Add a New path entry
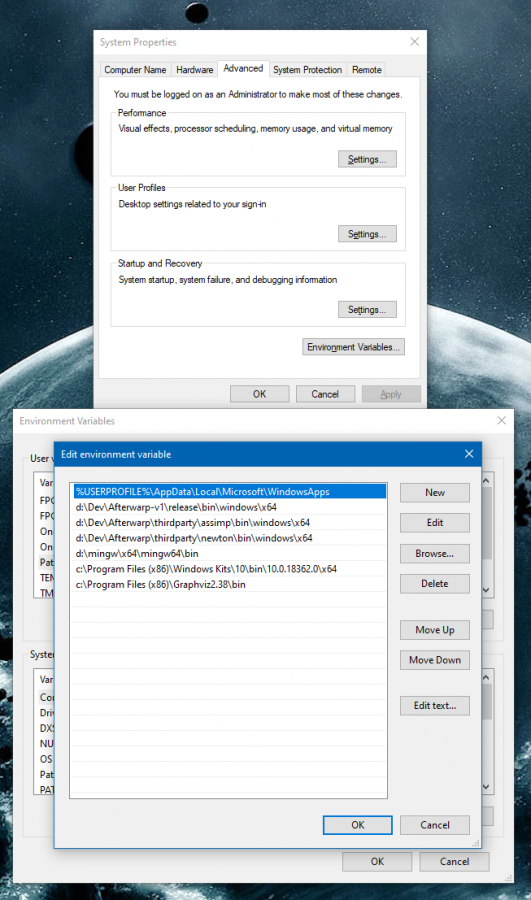The width and height of the screenshot is (531, 900). tap(435, 492)
